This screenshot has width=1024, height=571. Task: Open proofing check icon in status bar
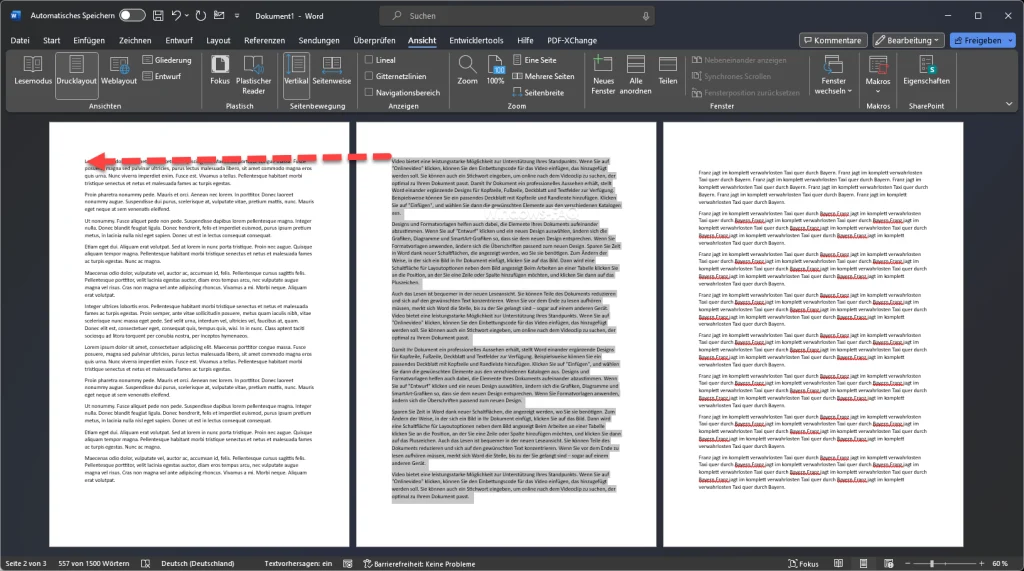[146, 564]
